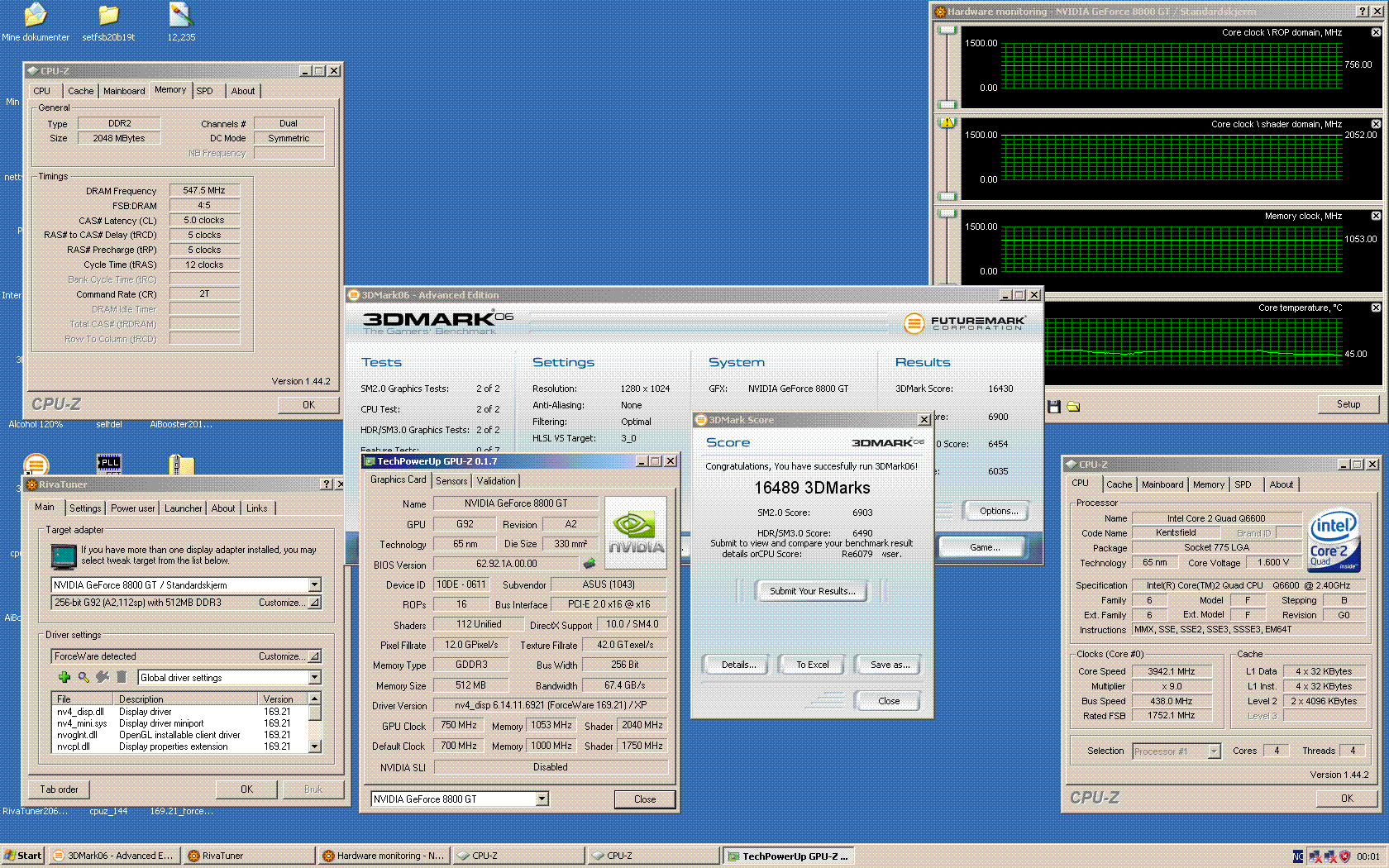Click the NVIDIA logo in GPU-Z
Viewport: 1389px width, 868px height.
coord(636,533)
